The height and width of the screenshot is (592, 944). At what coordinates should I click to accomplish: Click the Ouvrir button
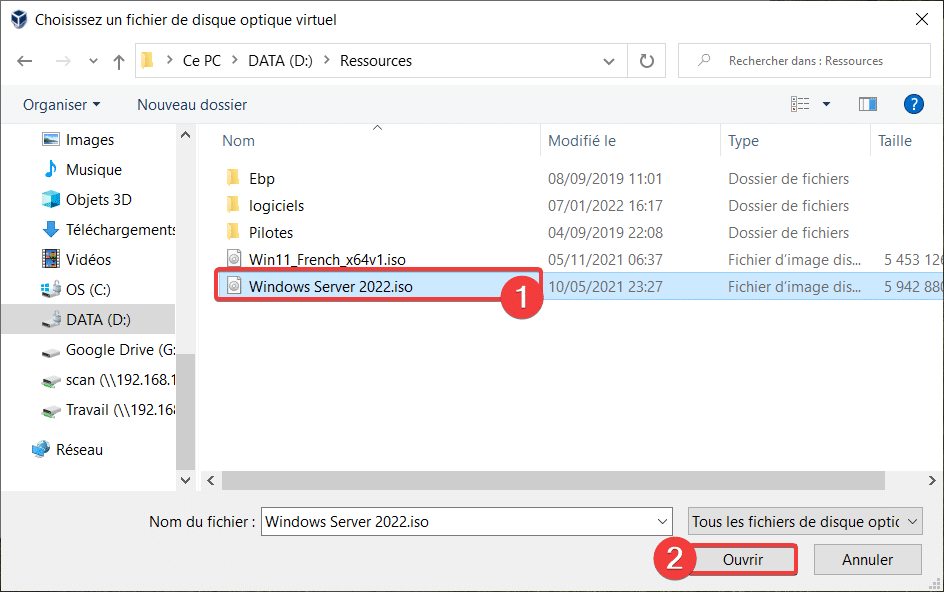pyautogui.click(x=743, y=560)
